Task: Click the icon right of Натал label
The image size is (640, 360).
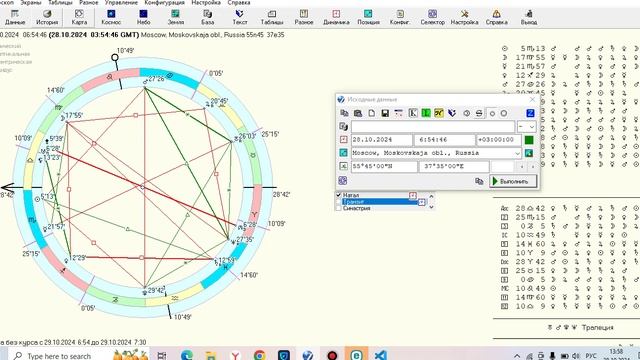Action: click(413, 196)
